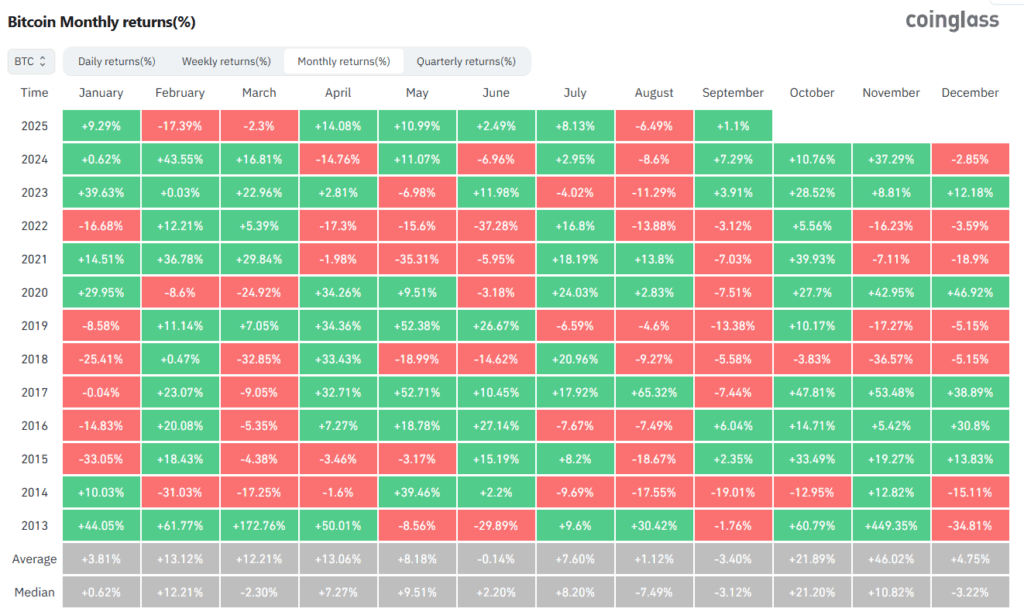This screenshot has height=612, width=1024.
Task: Select the +65.32% August 2017 cell
Action: 653,392
